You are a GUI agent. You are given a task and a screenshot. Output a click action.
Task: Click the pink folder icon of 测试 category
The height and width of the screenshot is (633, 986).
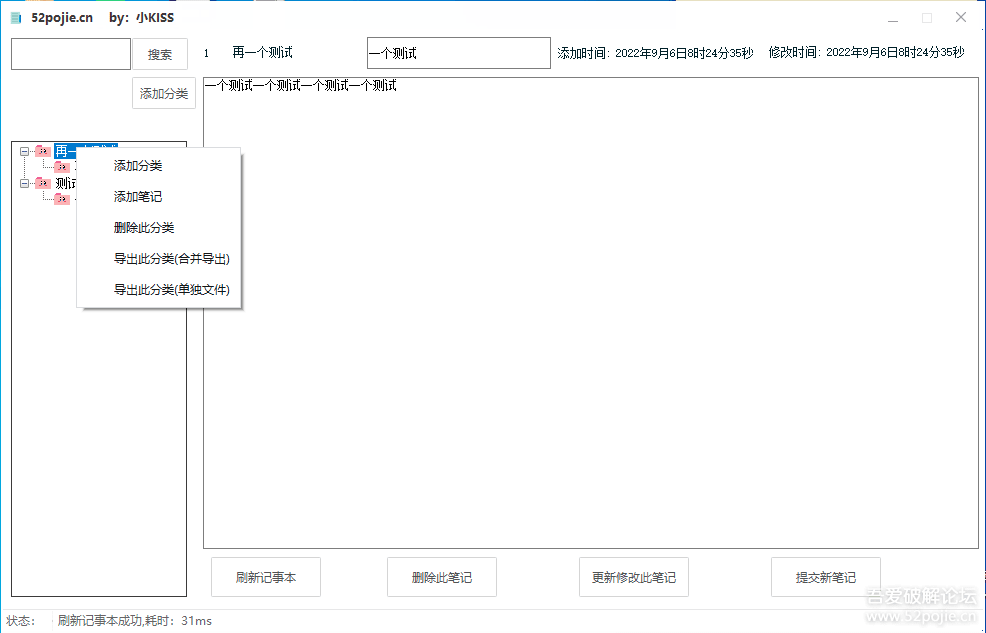click(x=43, y=183)
